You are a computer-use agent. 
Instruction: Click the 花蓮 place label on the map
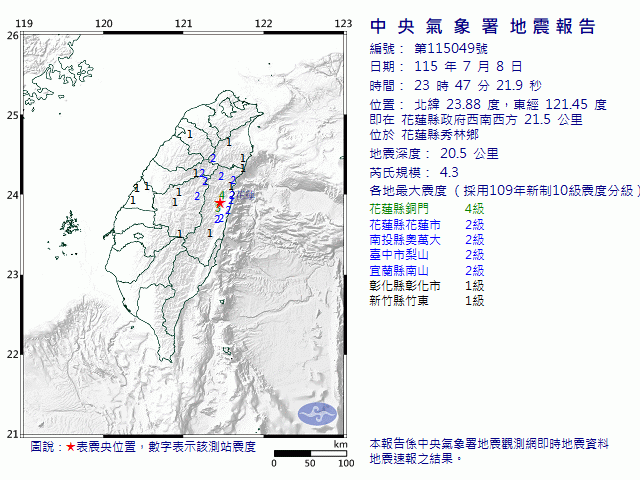point(245,196)
